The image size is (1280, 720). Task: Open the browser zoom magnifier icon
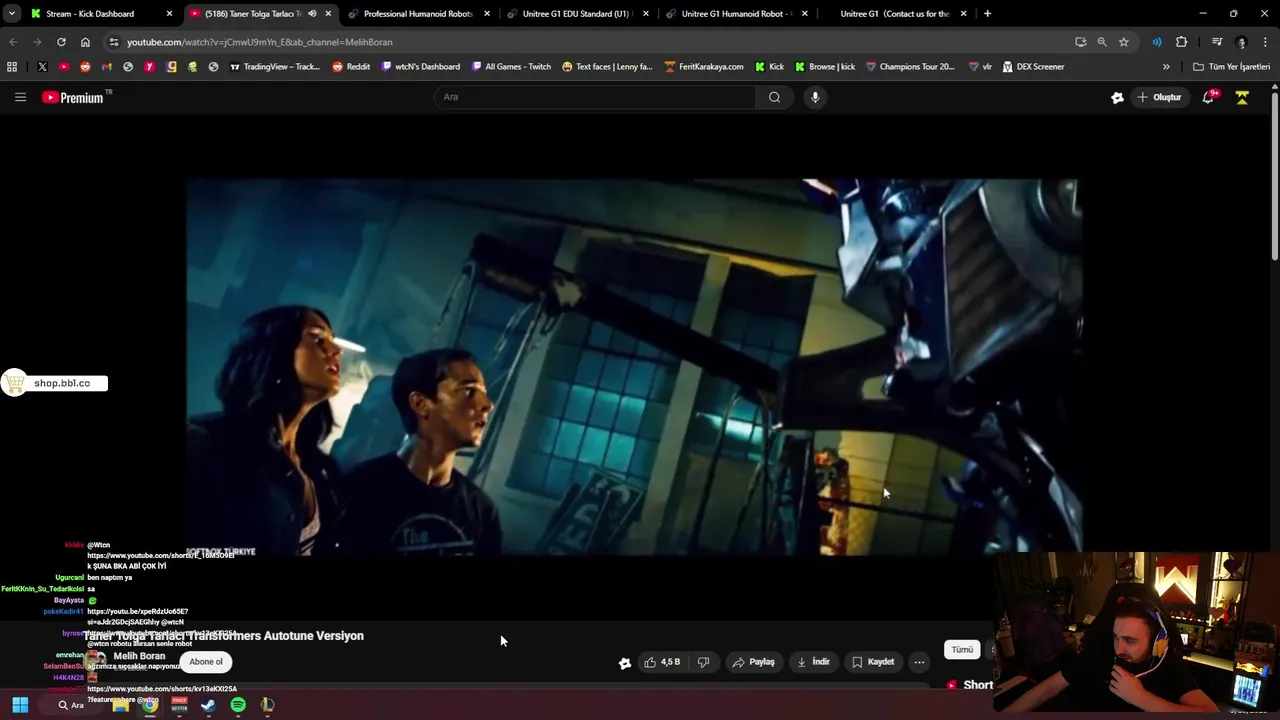[1102, 42]
